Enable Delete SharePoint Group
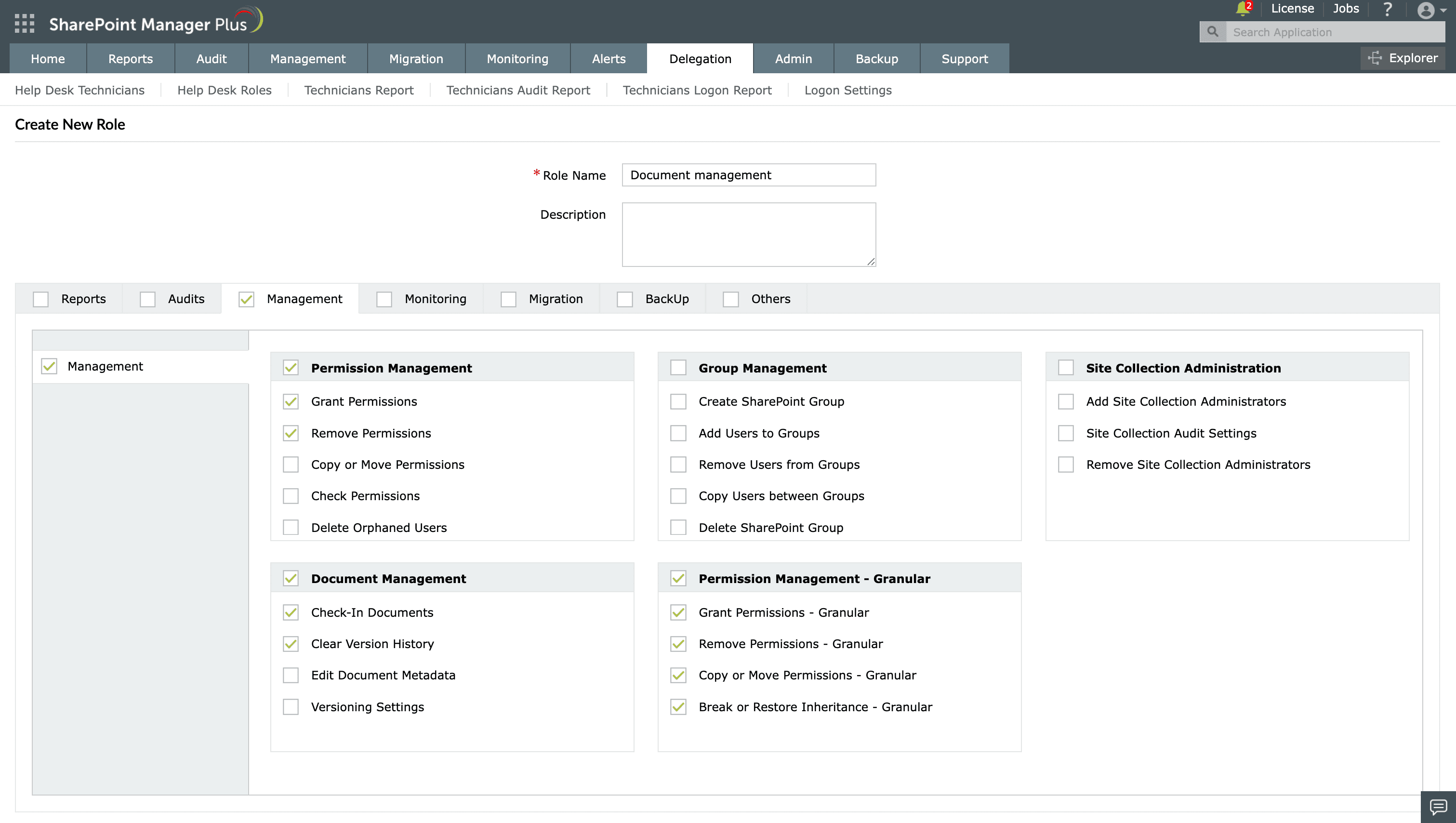This screenshot has width=1456, height=823. (x=678, y=527)
